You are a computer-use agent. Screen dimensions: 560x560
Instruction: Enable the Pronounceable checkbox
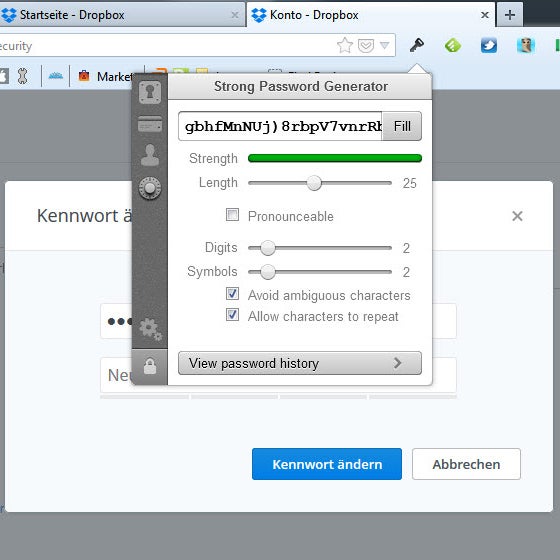[232, 215]
